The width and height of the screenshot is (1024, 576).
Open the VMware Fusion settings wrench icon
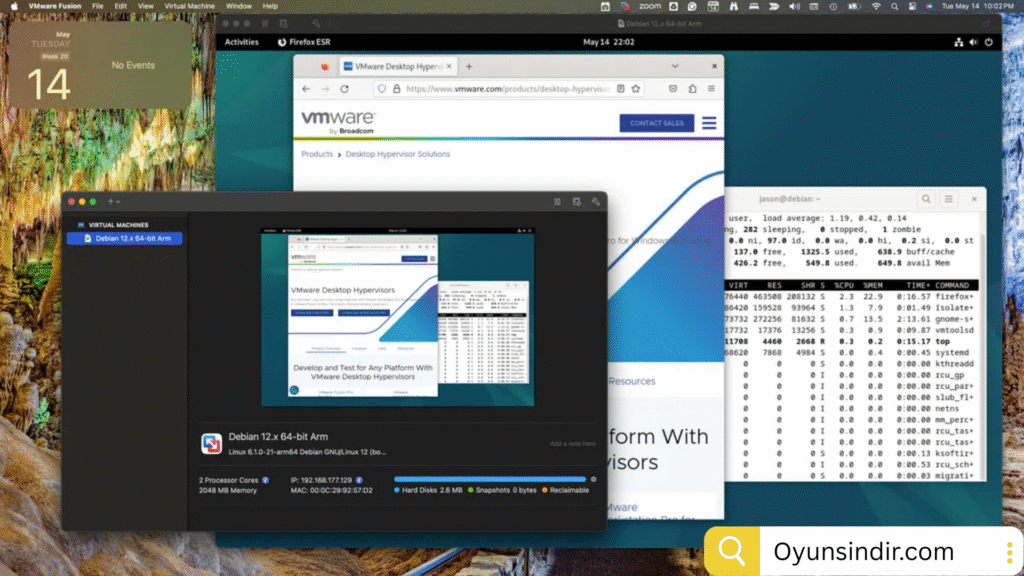coord(596,201)
